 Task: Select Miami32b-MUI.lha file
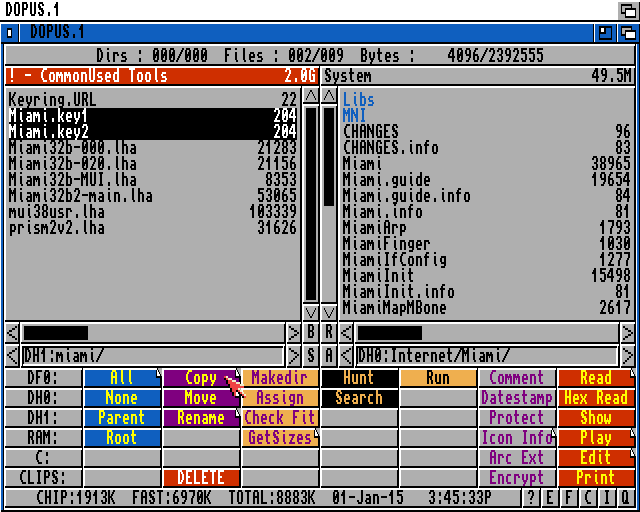(153, 180)
